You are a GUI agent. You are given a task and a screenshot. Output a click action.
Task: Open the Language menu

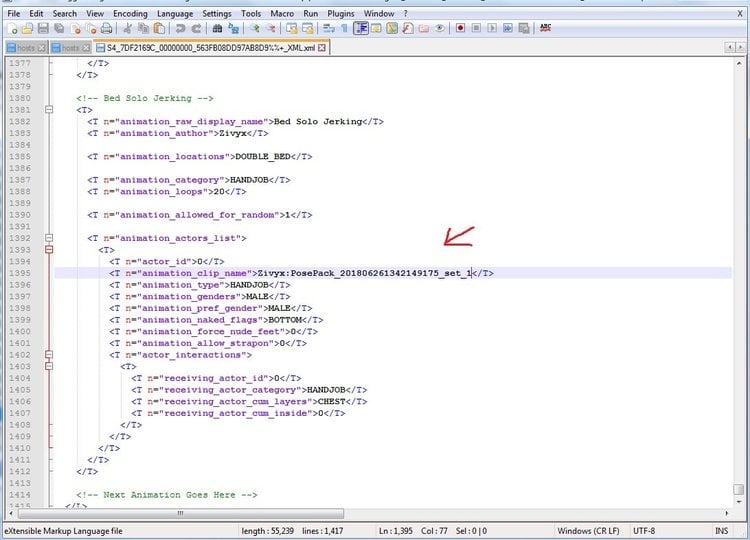tap(175, 13)
